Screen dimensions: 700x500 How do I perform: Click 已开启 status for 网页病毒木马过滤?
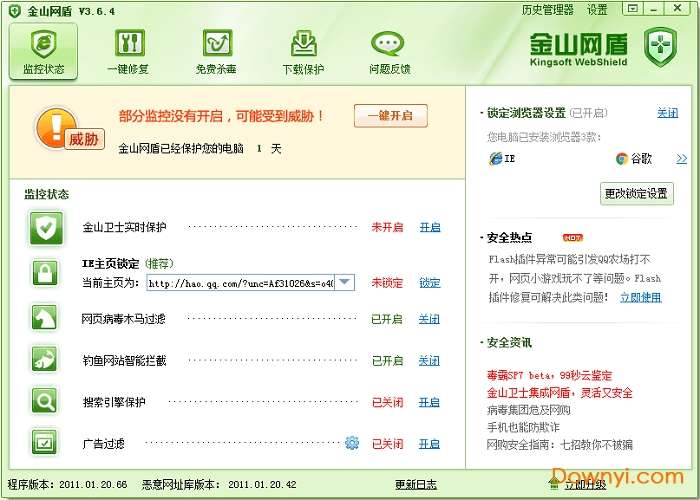coord(387,319)
